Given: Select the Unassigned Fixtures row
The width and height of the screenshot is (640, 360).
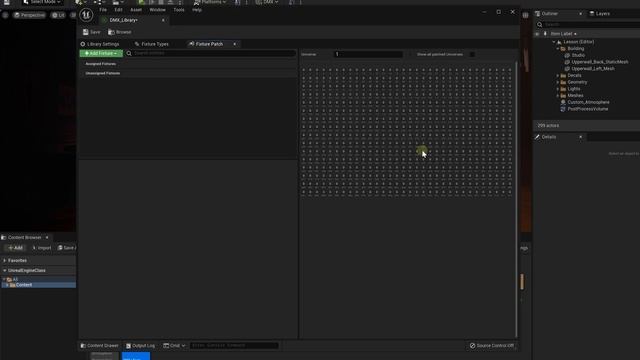Looking at the screenshot, I should coord(188,73).
